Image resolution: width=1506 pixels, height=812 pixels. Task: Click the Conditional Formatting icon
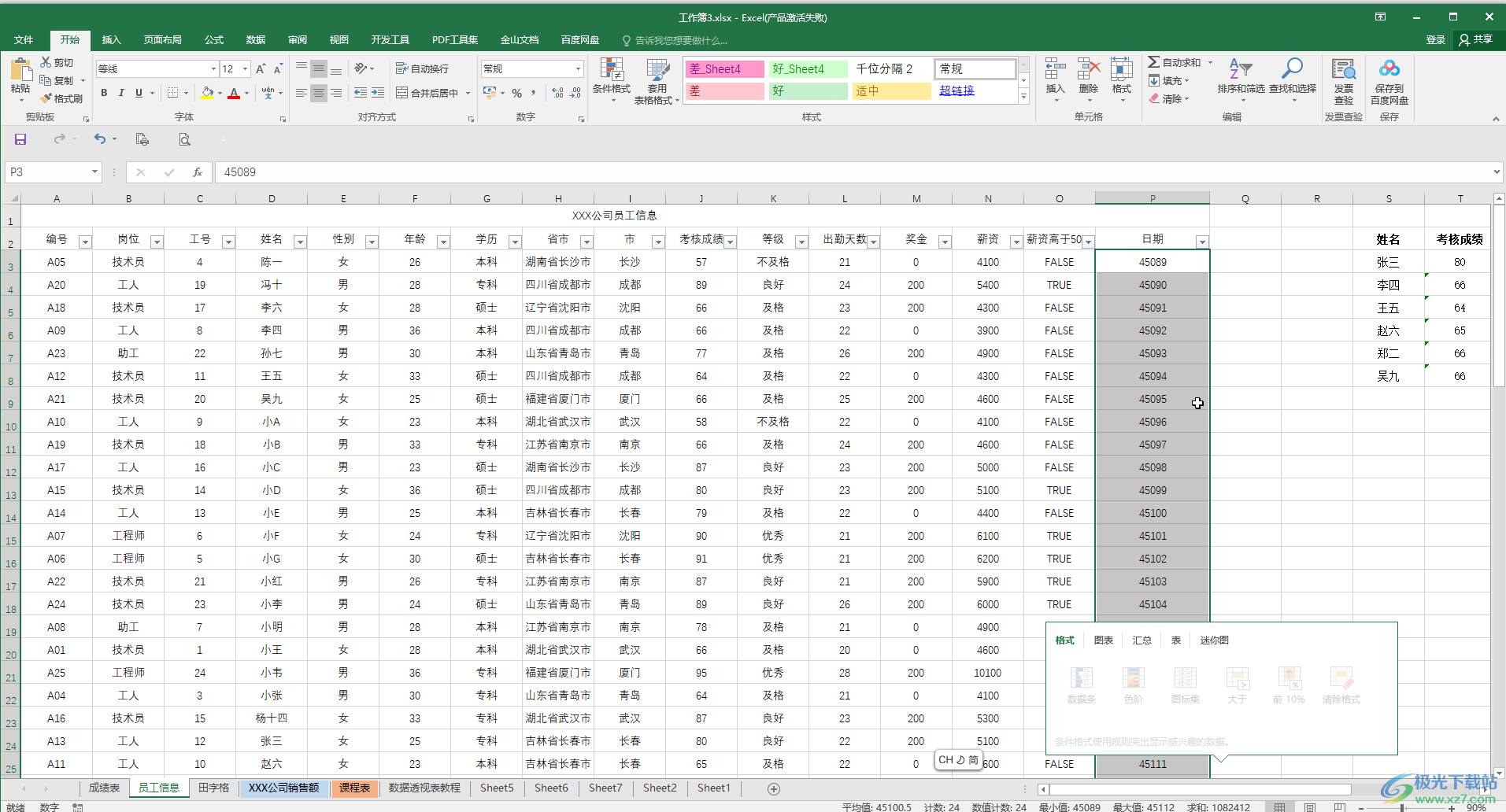(x=612, y=69)
